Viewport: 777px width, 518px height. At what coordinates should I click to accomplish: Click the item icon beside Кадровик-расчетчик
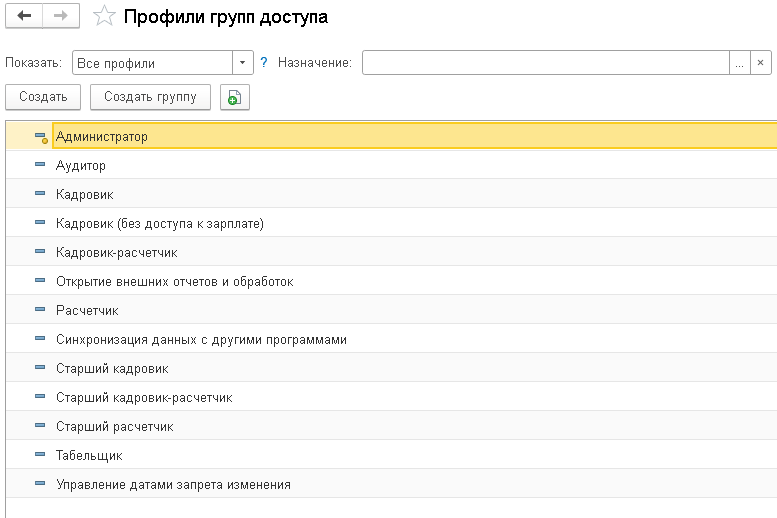coord(40,252)
